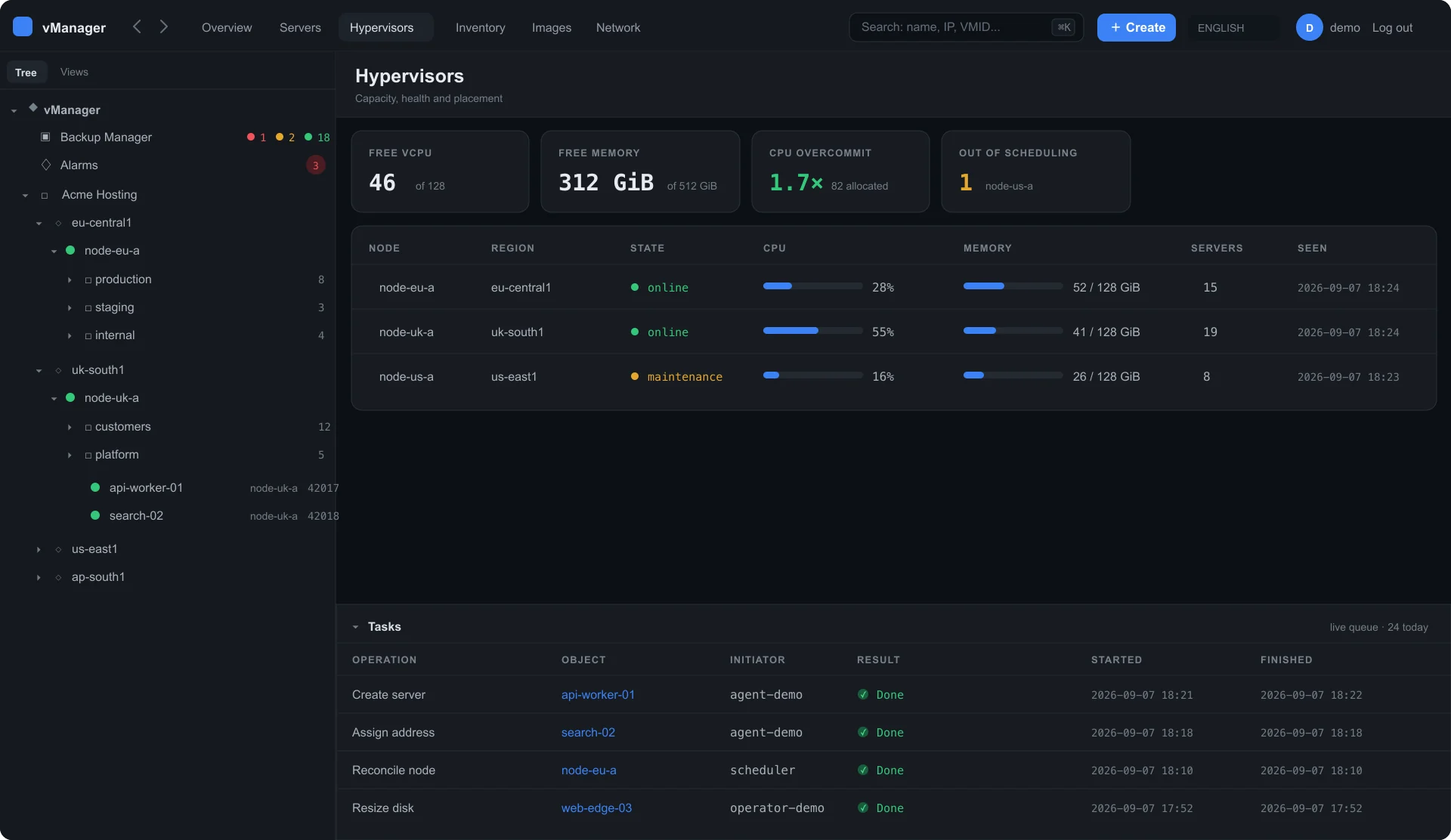Click Log out
The height and width of the screenshot is (840, 1451).
[x=1392, y=27]
